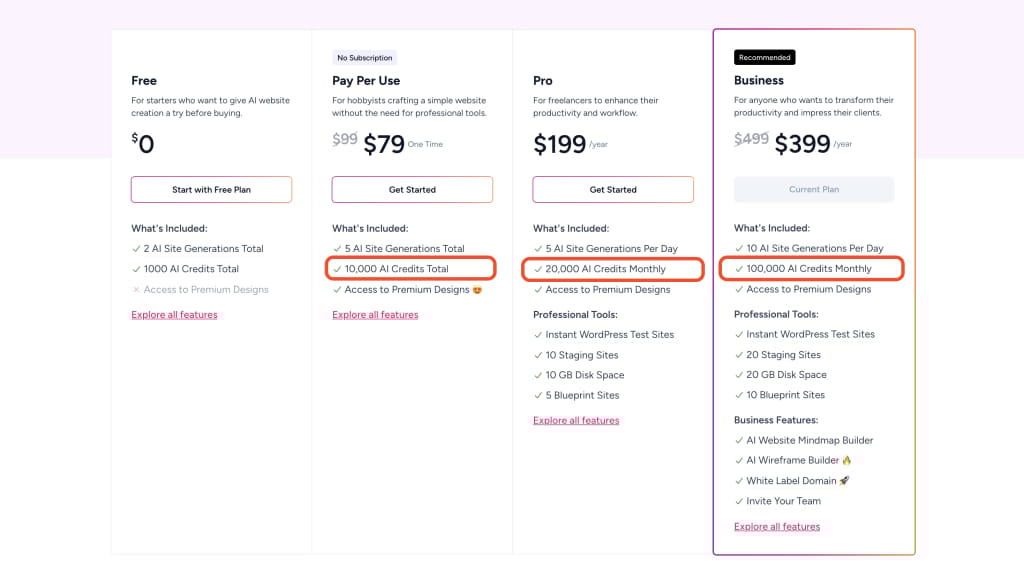Click the heart-eyes emoji beside Premium Designs
The height and width of the screenshot is (578, 1024).
tap(478, 290)
